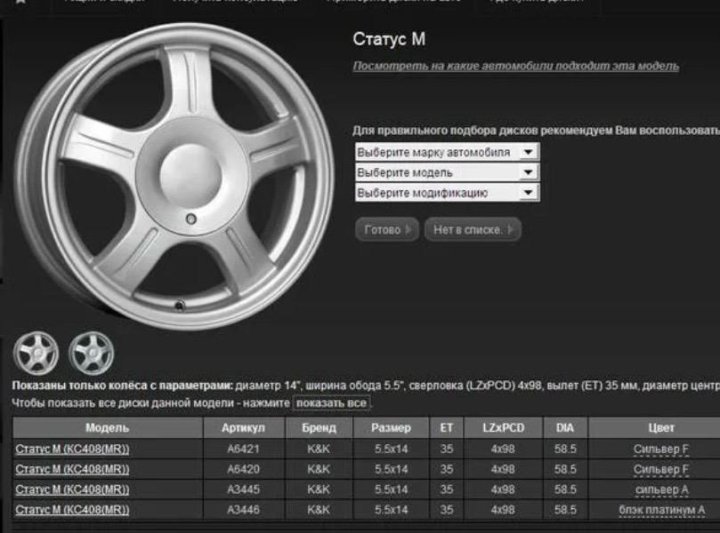Open the Статус М link in row A3446

pyautogui.click(x=72, y=510)
